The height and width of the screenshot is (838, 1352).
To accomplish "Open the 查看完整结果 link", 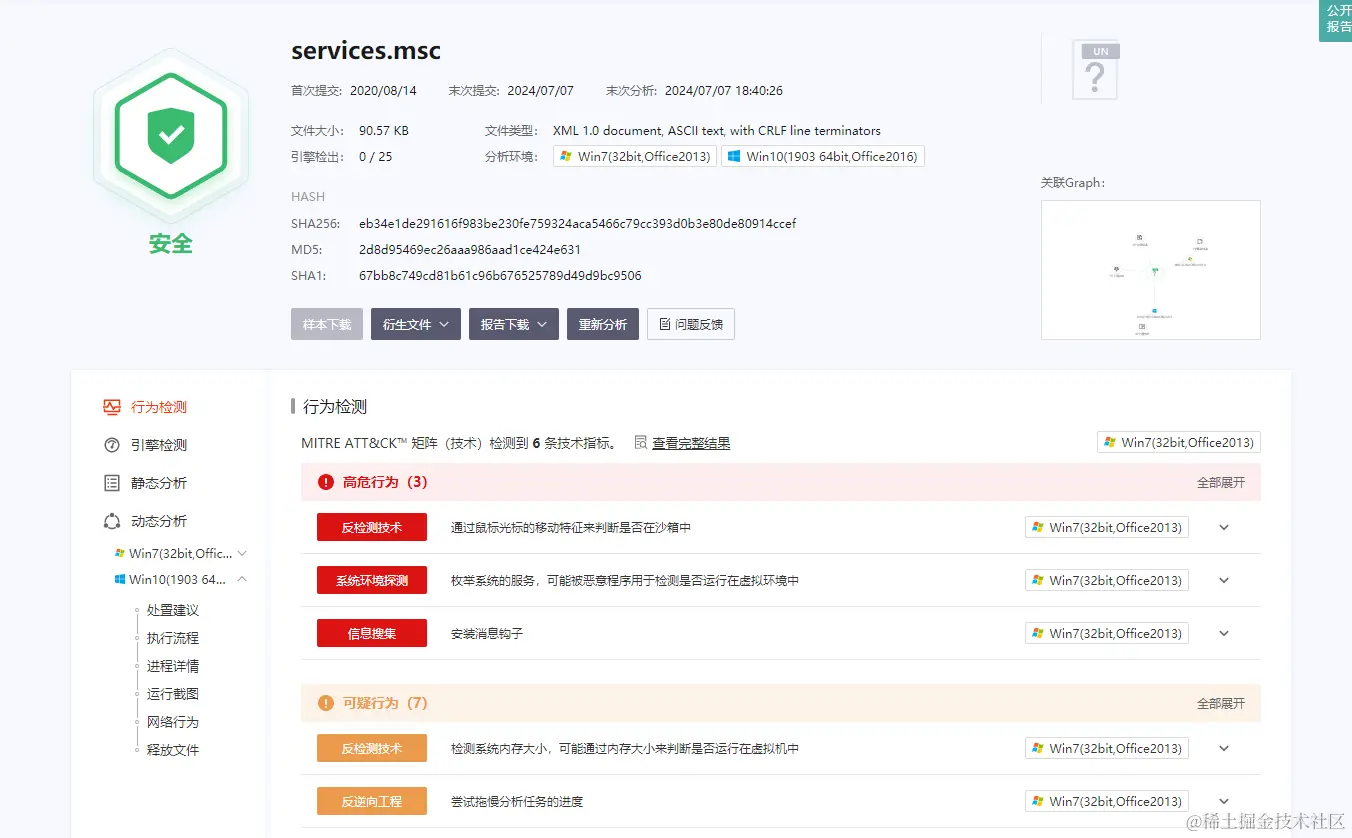I will tap(691, 443).
